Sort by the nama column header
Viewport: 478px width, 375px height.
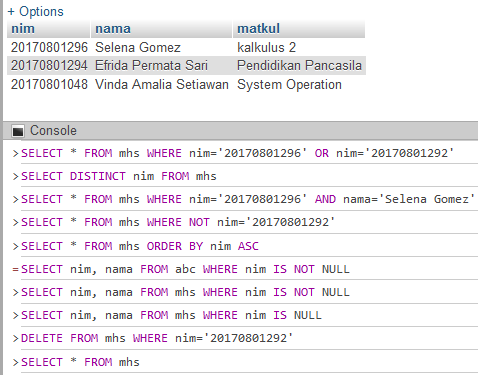click(x=113, y=29)
